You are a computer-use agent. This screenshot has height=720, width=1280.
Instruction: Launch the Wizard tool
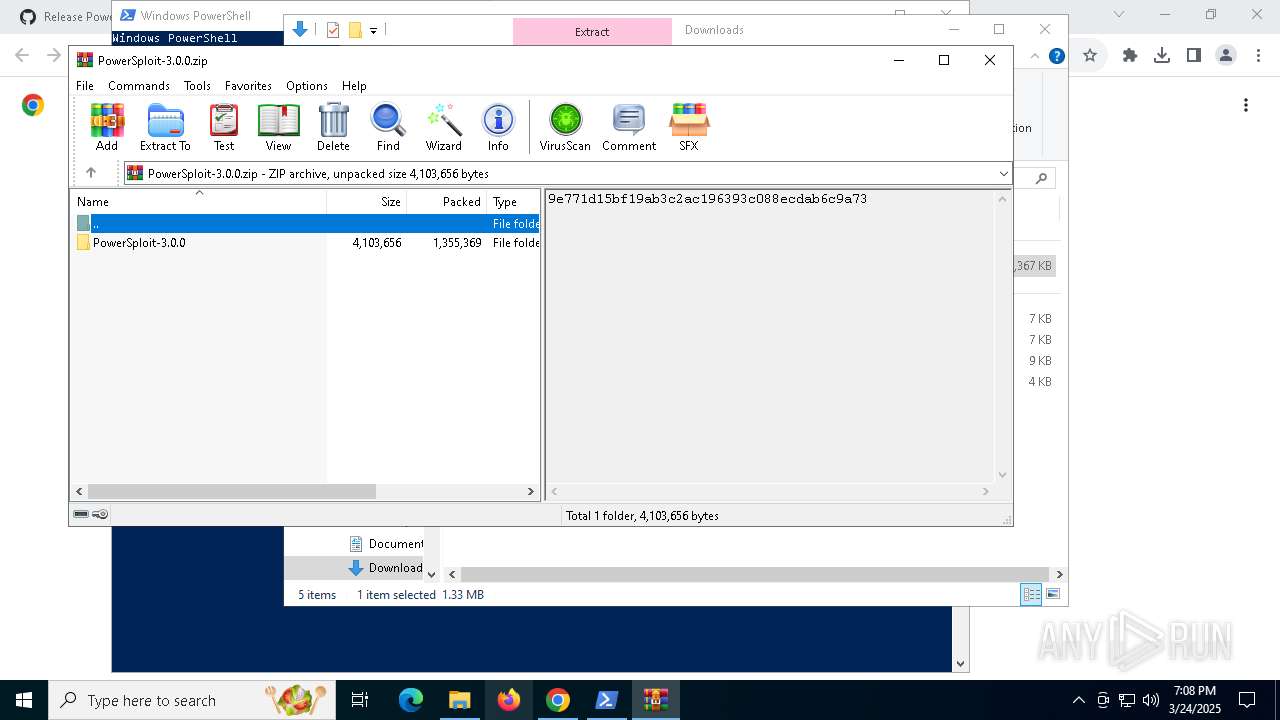pos(443,127)
